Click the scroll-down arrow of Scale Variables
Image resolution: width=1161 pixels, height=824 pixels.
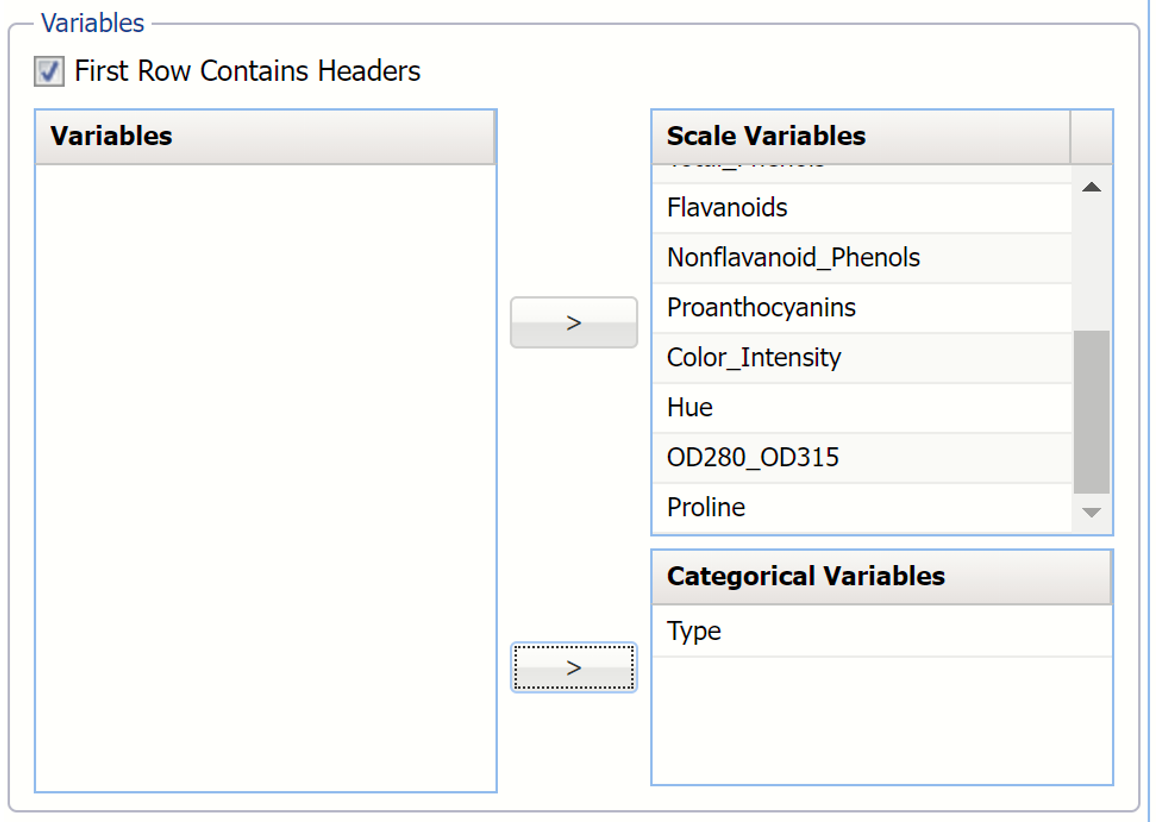(1090, 510)
